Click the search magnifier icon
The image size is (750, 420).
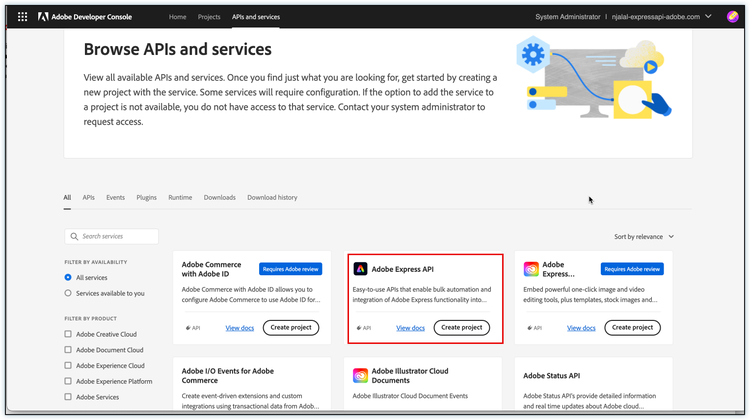coord(74,236)
